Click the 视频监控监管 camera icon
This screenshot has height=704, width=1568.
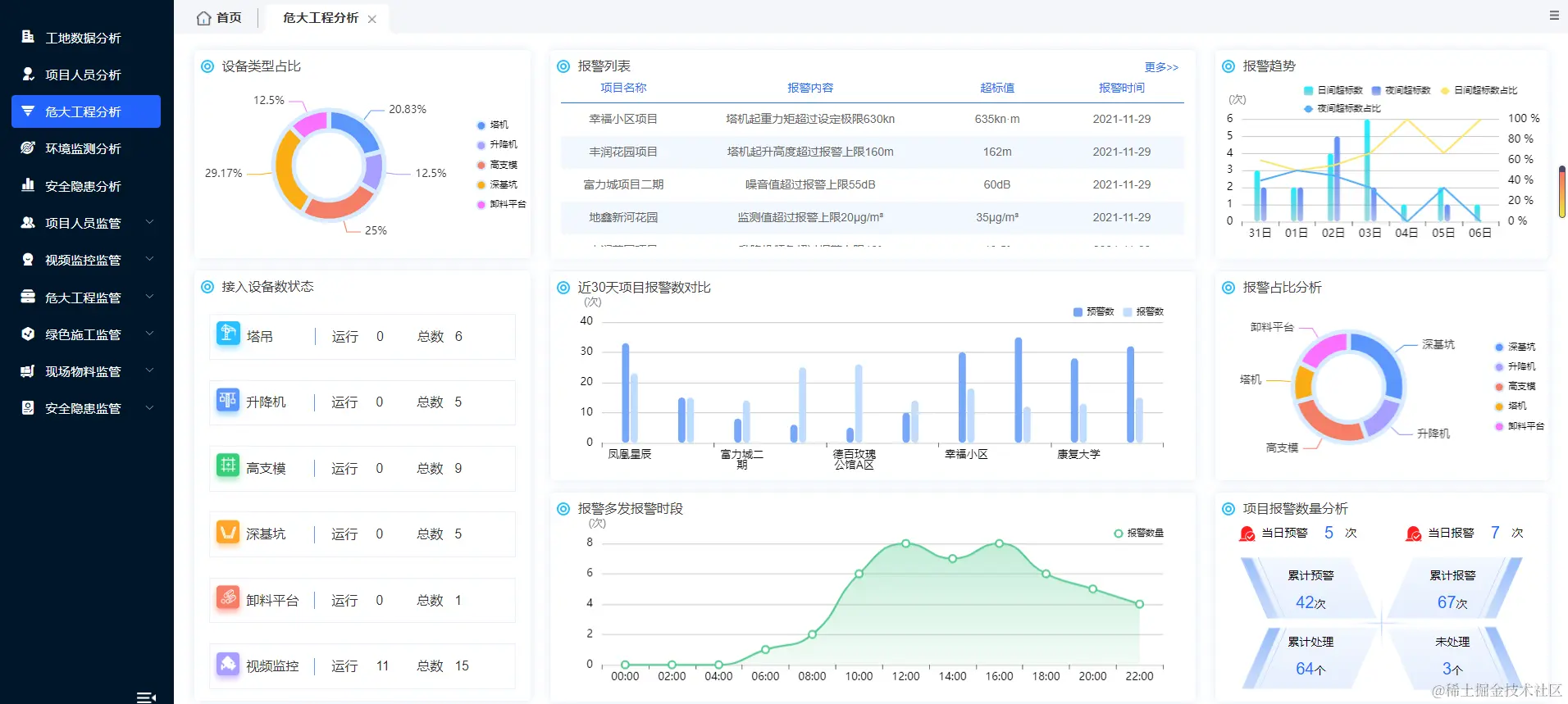(x=28, y=259)
